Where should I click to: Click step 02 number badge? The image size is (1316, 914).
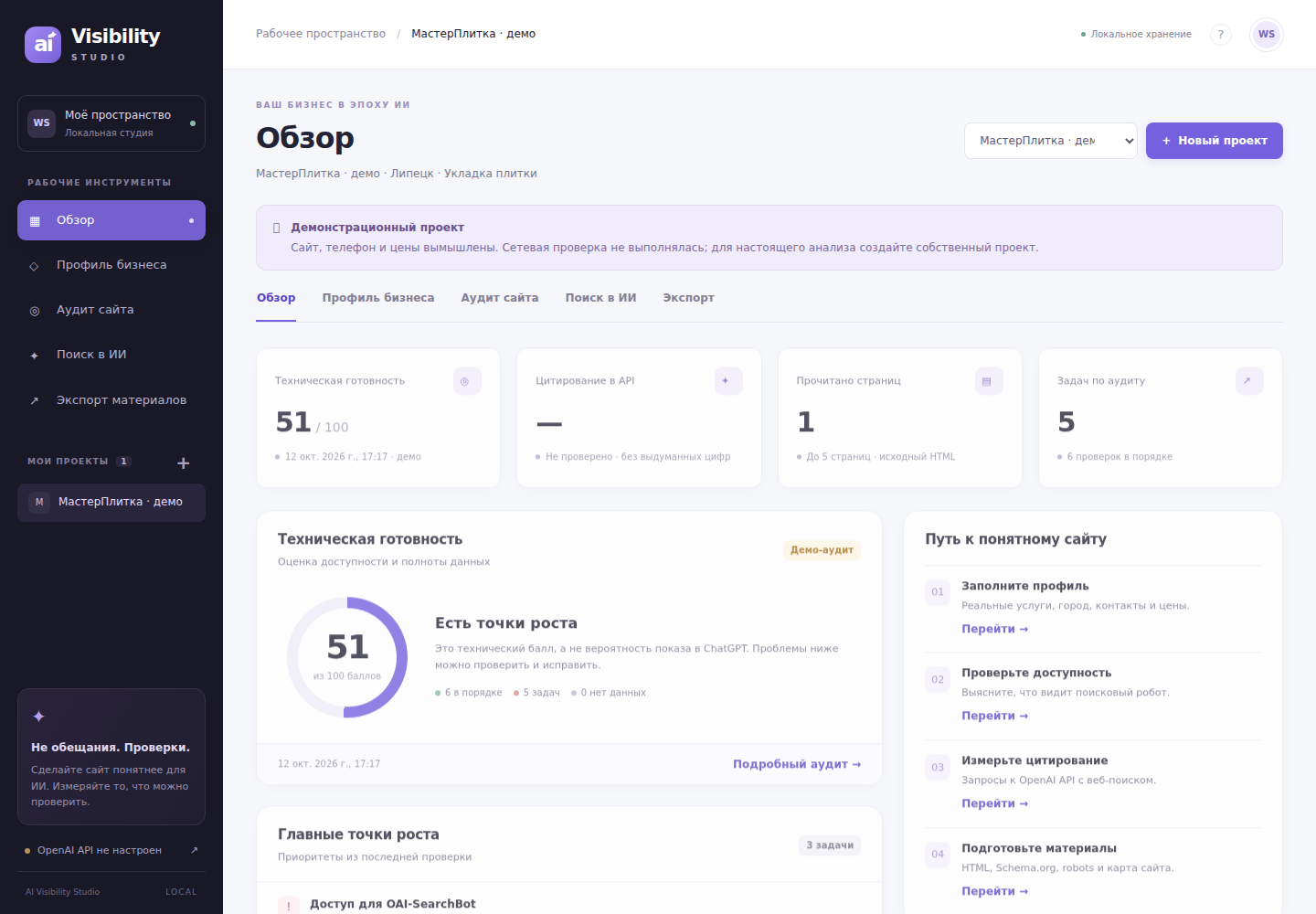(x=938, y=680)
